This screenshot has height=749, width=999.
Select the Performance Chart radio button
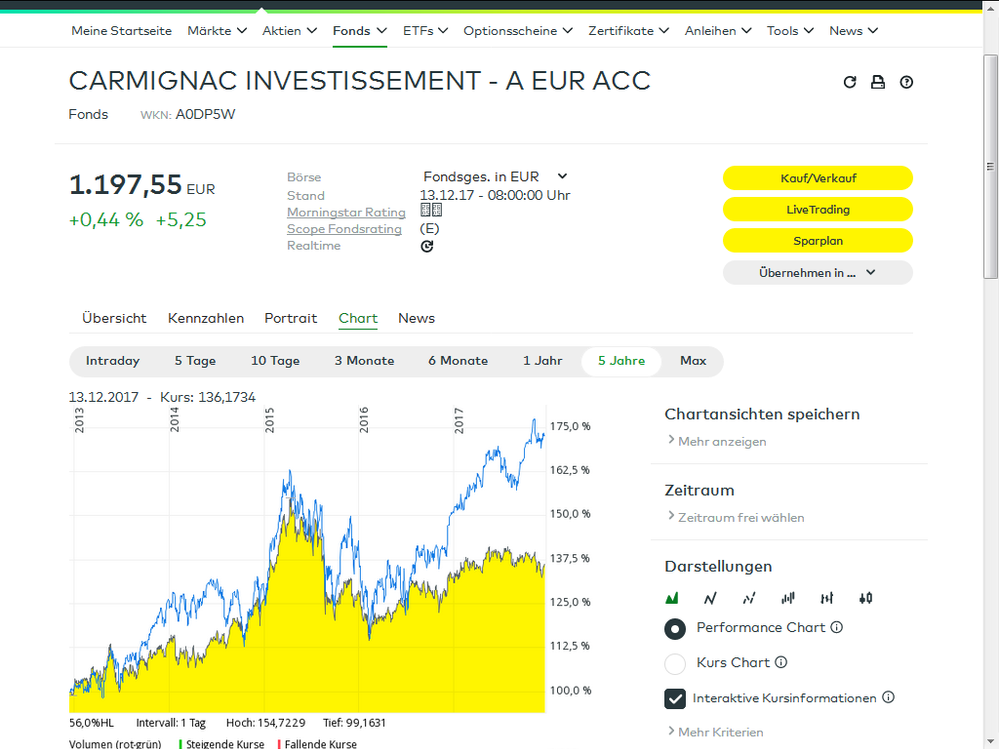pyautogui.click(x=676, y=628)
